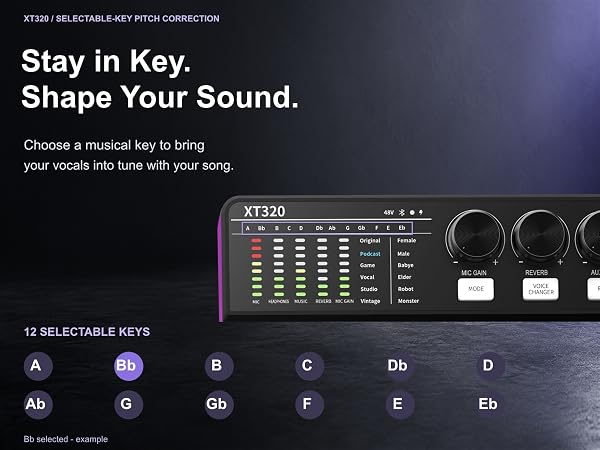The width and height of the screenshot is (600, 450).
Task: Click the minus sign under REVERB knob
Action: coord(521,262)
